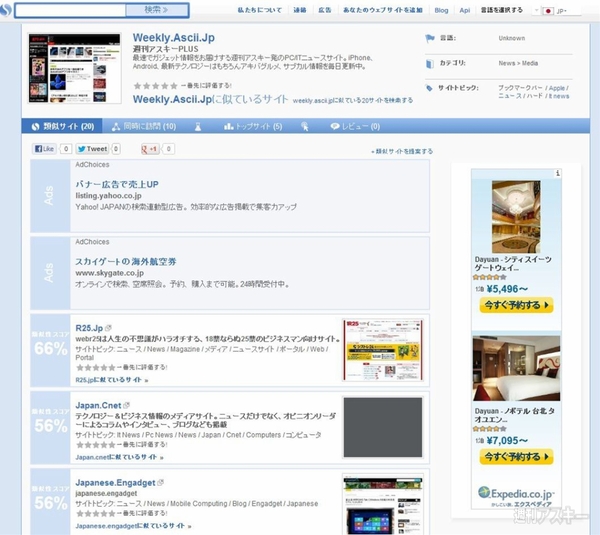Viewport: 600px width, 535px height.
Task: Open the 広告 menu item
Action: [324, 10]
